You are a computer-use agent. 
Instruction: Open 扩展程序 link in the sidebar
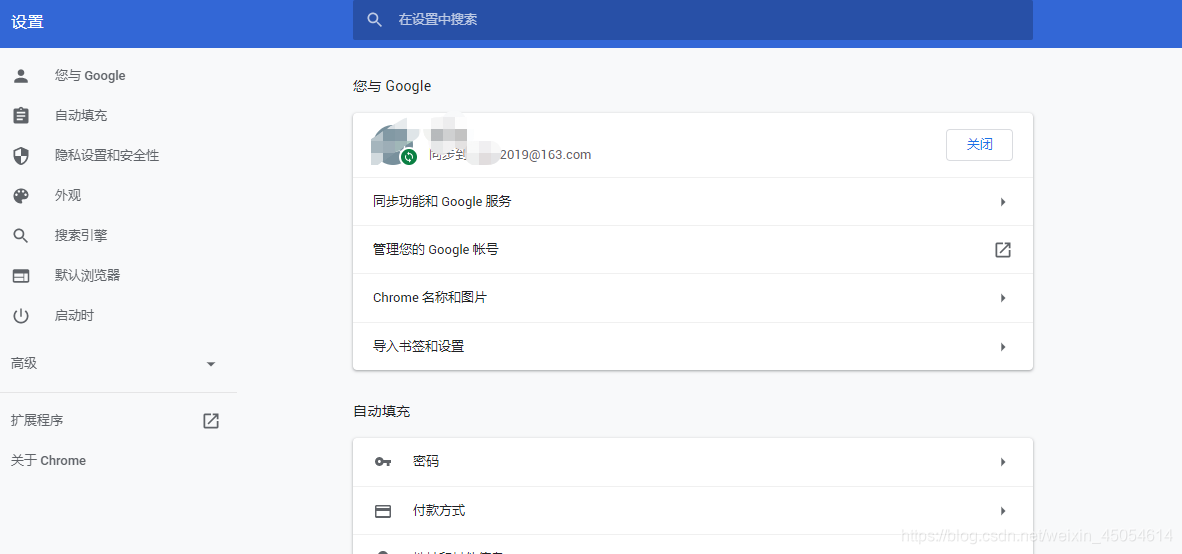pyautogui.click(x=37, y=421)
